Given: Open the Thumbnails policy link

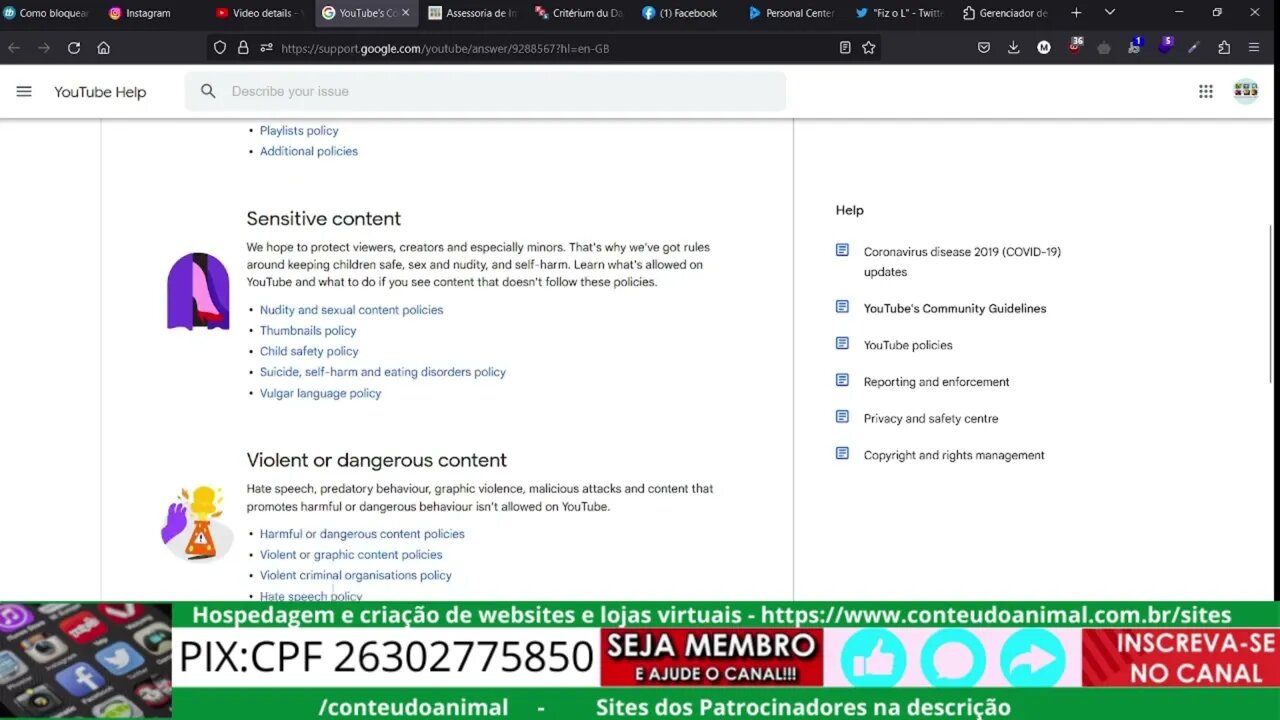Looking at the screenshot, I should tap(308, 331).
